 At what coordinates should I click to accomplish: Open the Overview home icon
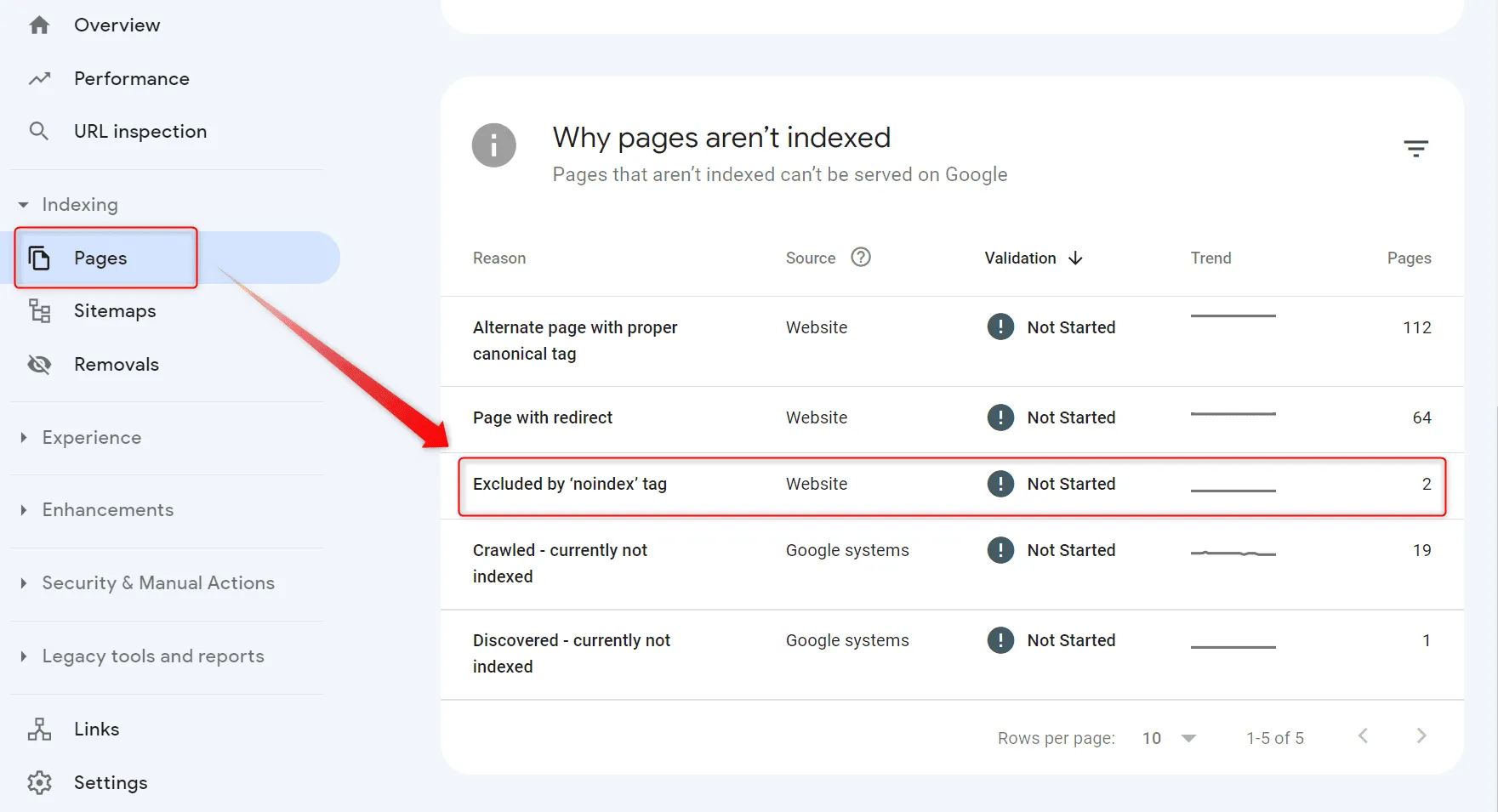click(x=39, y=26)
